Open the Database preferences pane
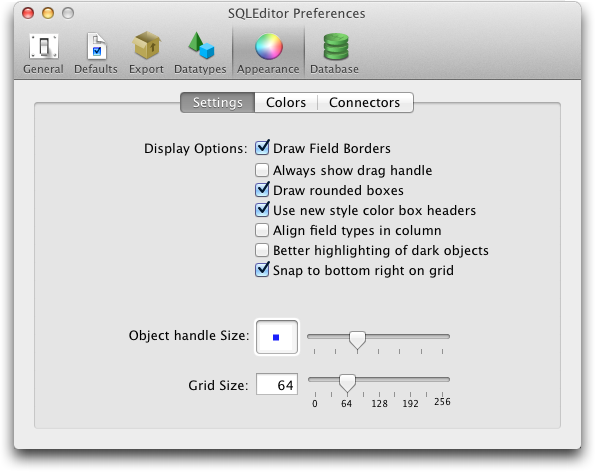Screen dimensions: 595x472 tap(334, 53)
